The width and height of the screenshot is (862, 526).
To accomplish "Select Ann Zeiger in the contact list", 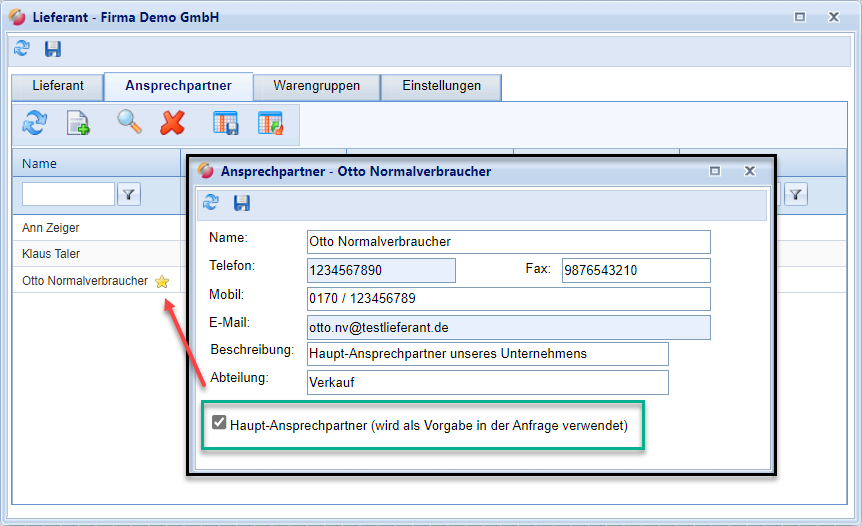I will (x=51, y=228).
